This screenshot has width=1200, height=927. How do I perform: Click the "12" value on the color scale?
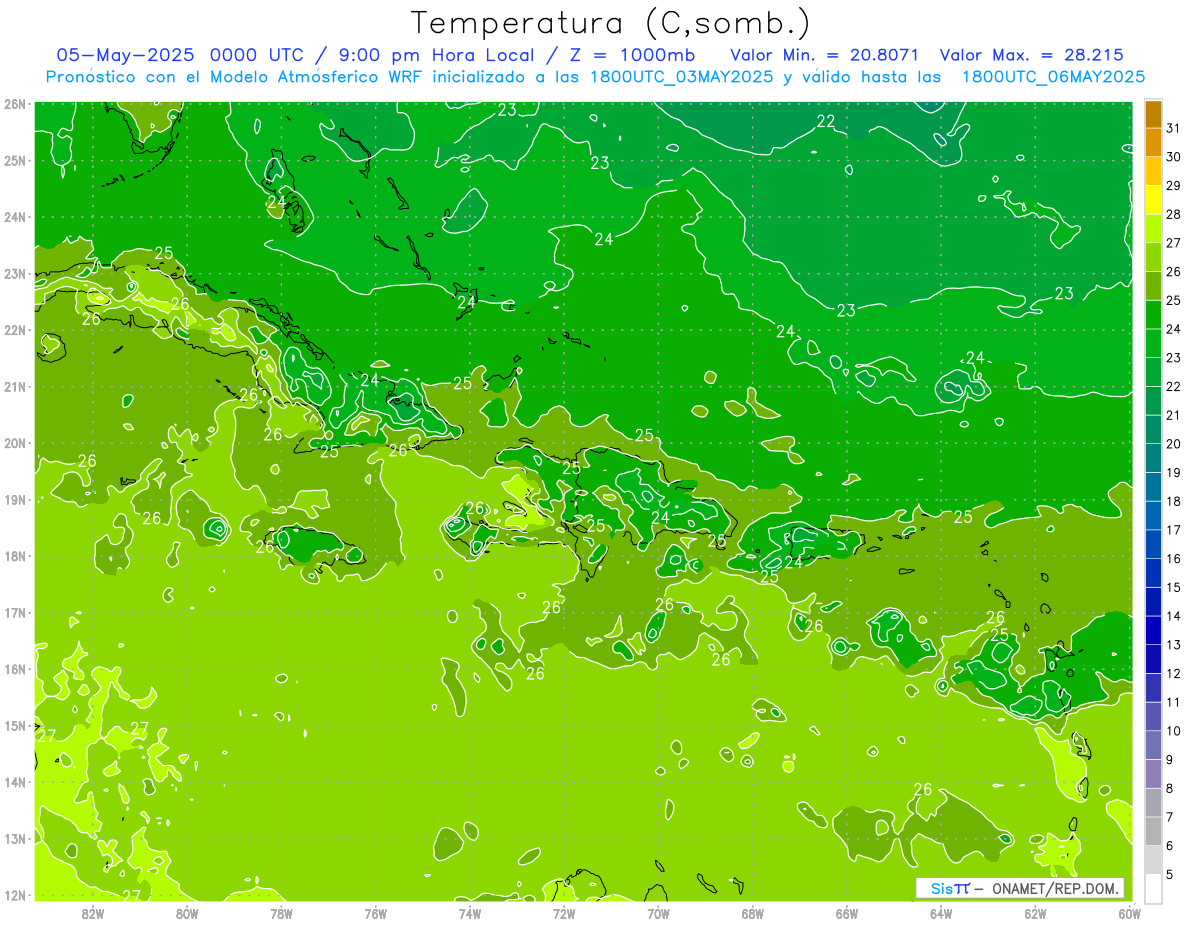[x=1174, y=673]
